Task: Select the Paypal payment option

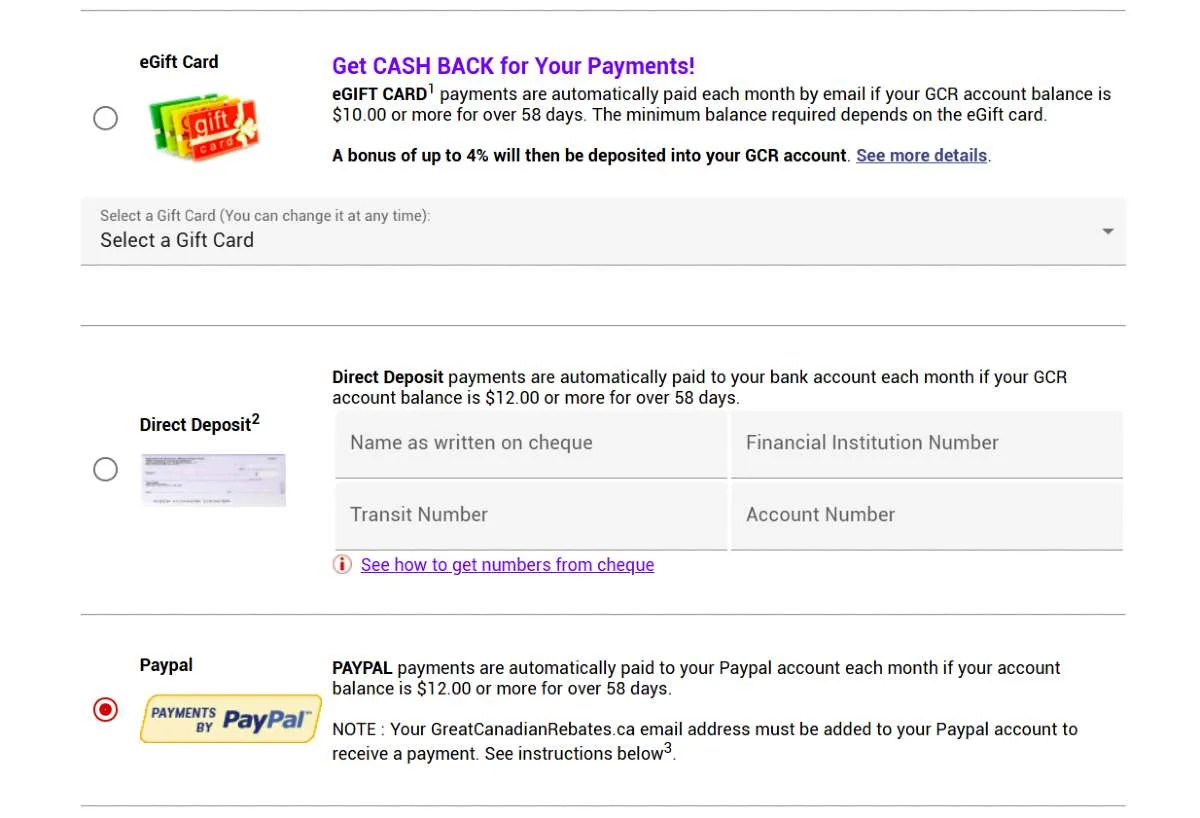Action: pyautogui.click(x=105, y=710)
